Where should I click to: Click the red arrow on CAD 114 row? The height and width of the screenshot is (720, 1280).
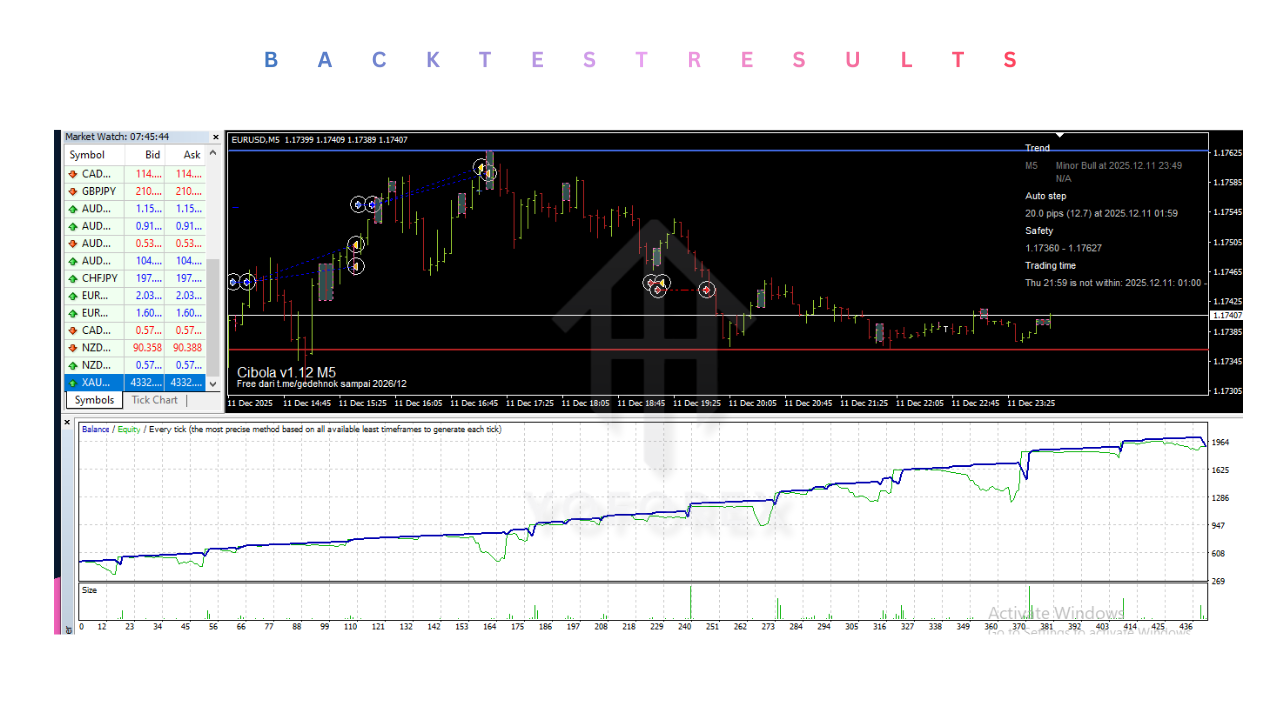73,174
